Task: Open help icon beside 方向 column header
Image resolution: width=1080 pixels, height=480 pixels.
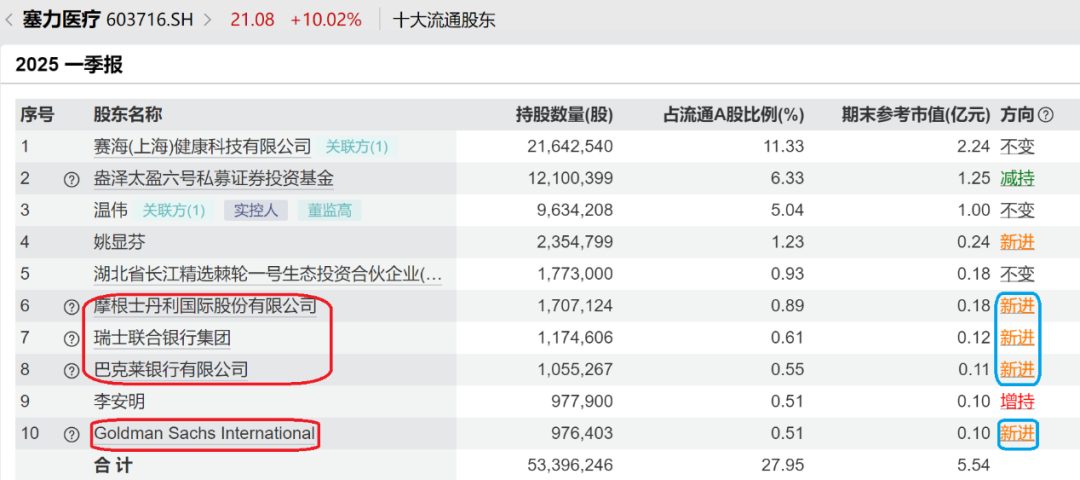Action: point(1045,115)
